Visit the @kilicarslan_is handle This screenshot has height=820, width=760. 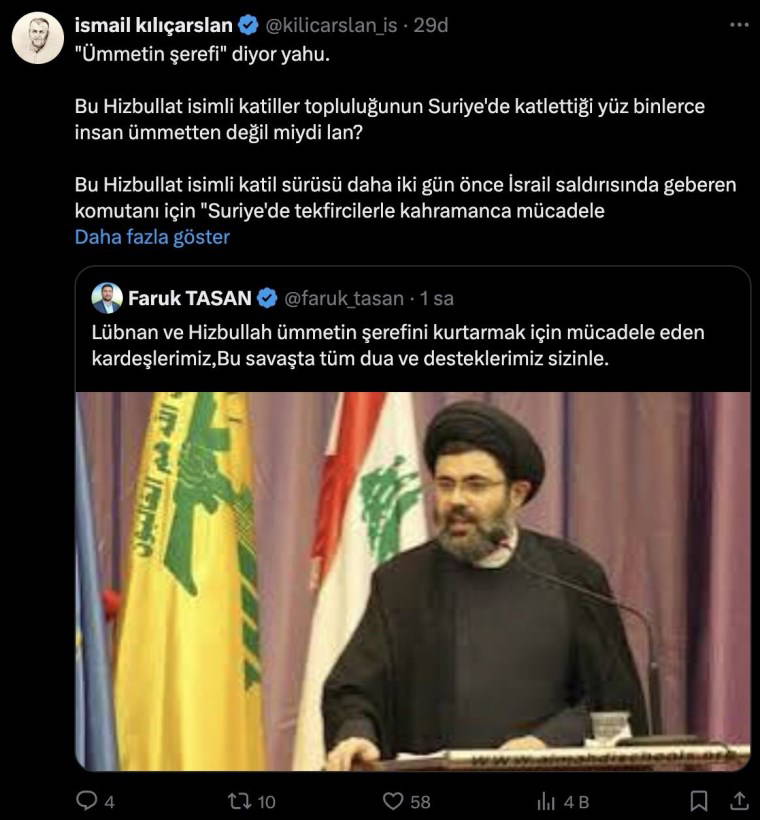[x=332, y=26]
